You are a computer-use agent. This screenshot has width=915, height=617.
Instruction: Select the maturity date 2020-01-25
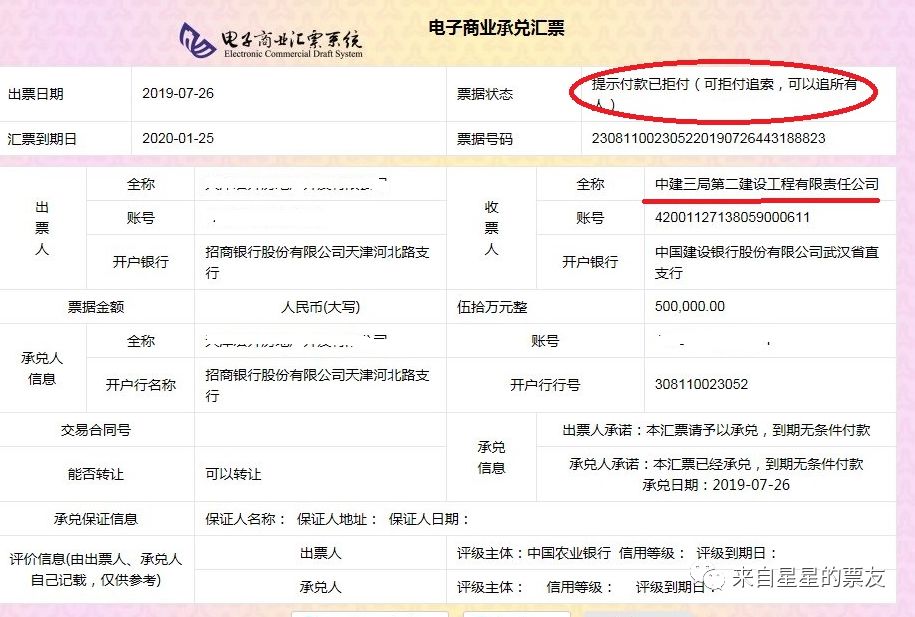[x=178, y=138]
